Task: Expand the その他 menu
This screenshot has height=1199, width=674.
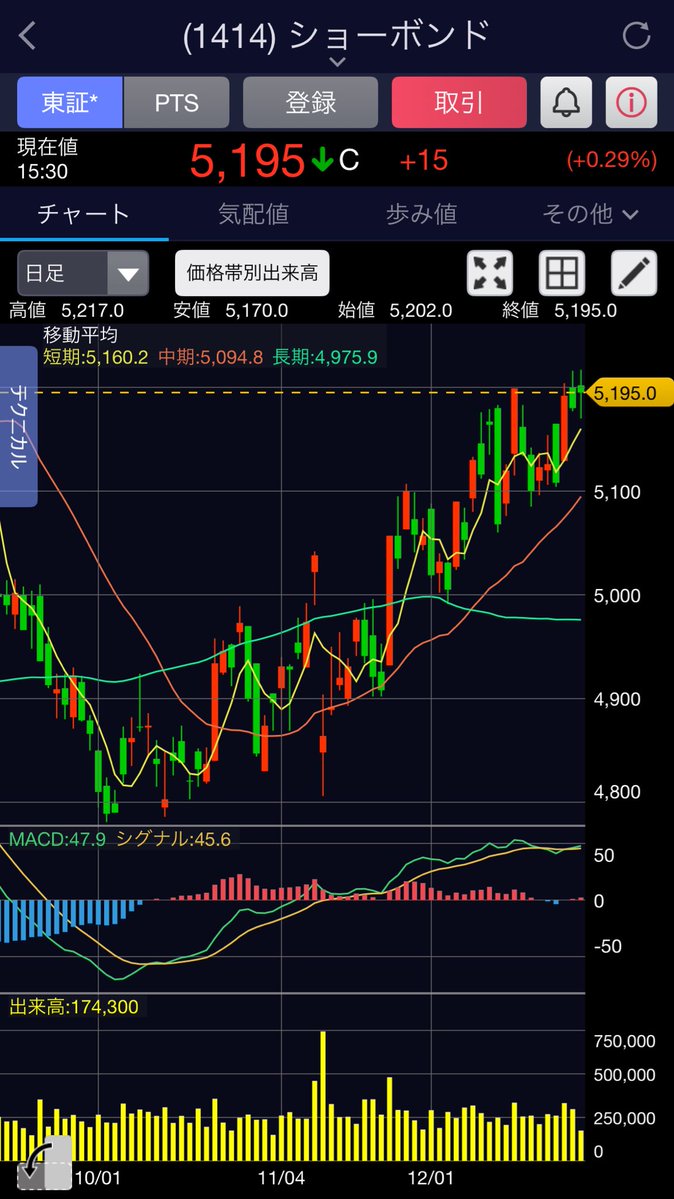Action: pyautogui.click(x=590, y=214)
